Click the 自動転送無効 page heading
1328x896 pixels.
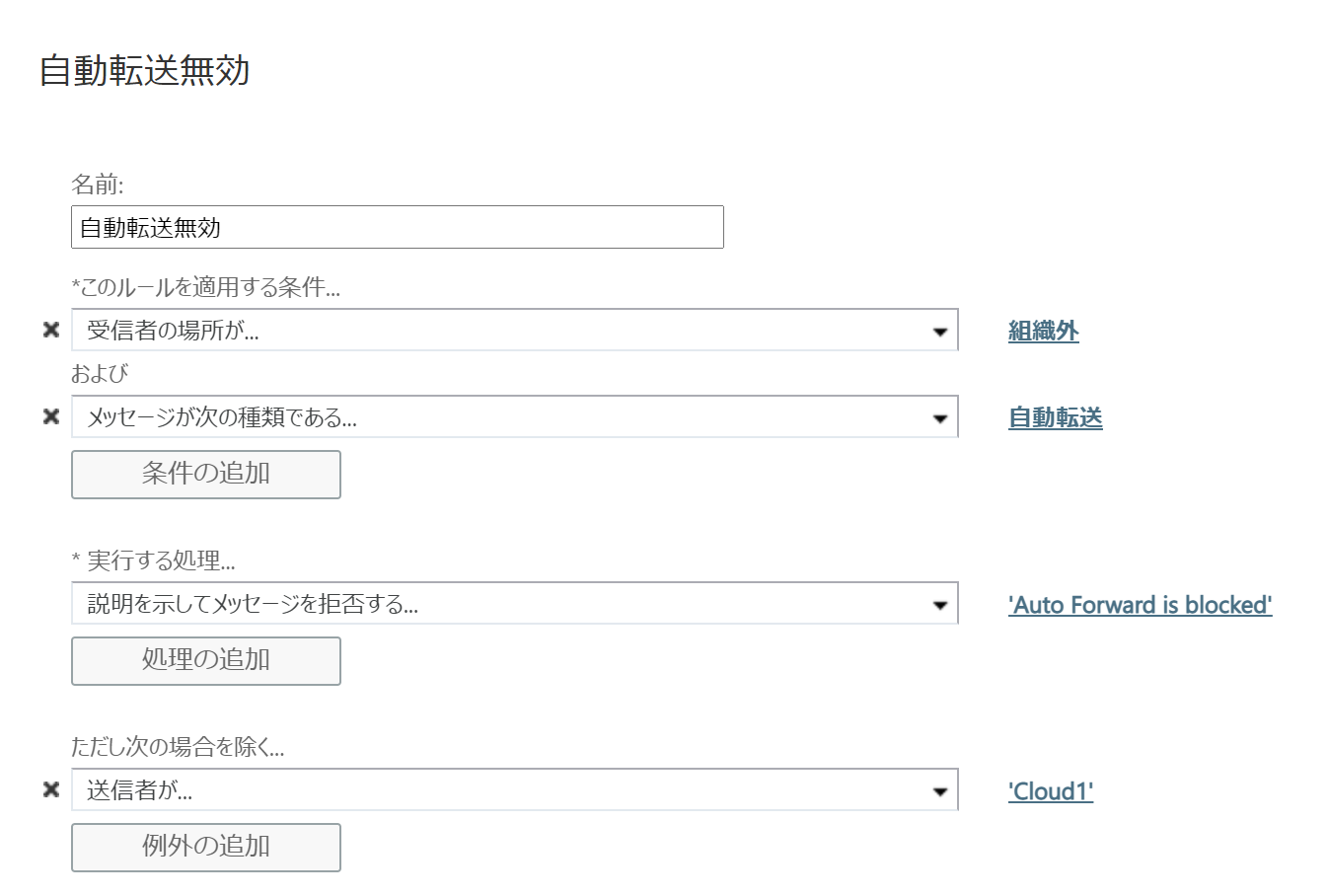pos(144,71)
